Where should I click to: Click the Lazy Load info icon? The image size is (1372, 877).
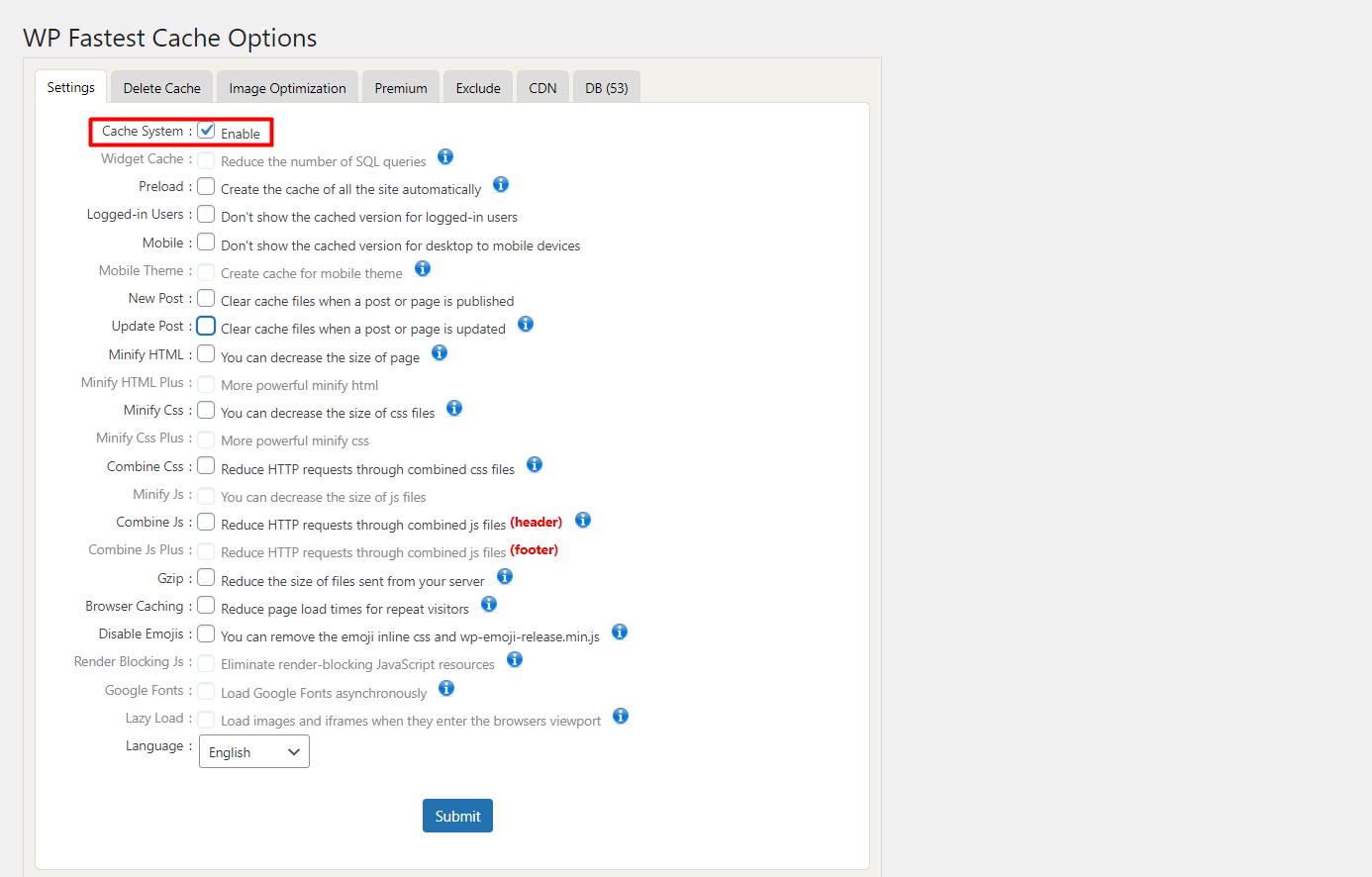pos(621,715)
